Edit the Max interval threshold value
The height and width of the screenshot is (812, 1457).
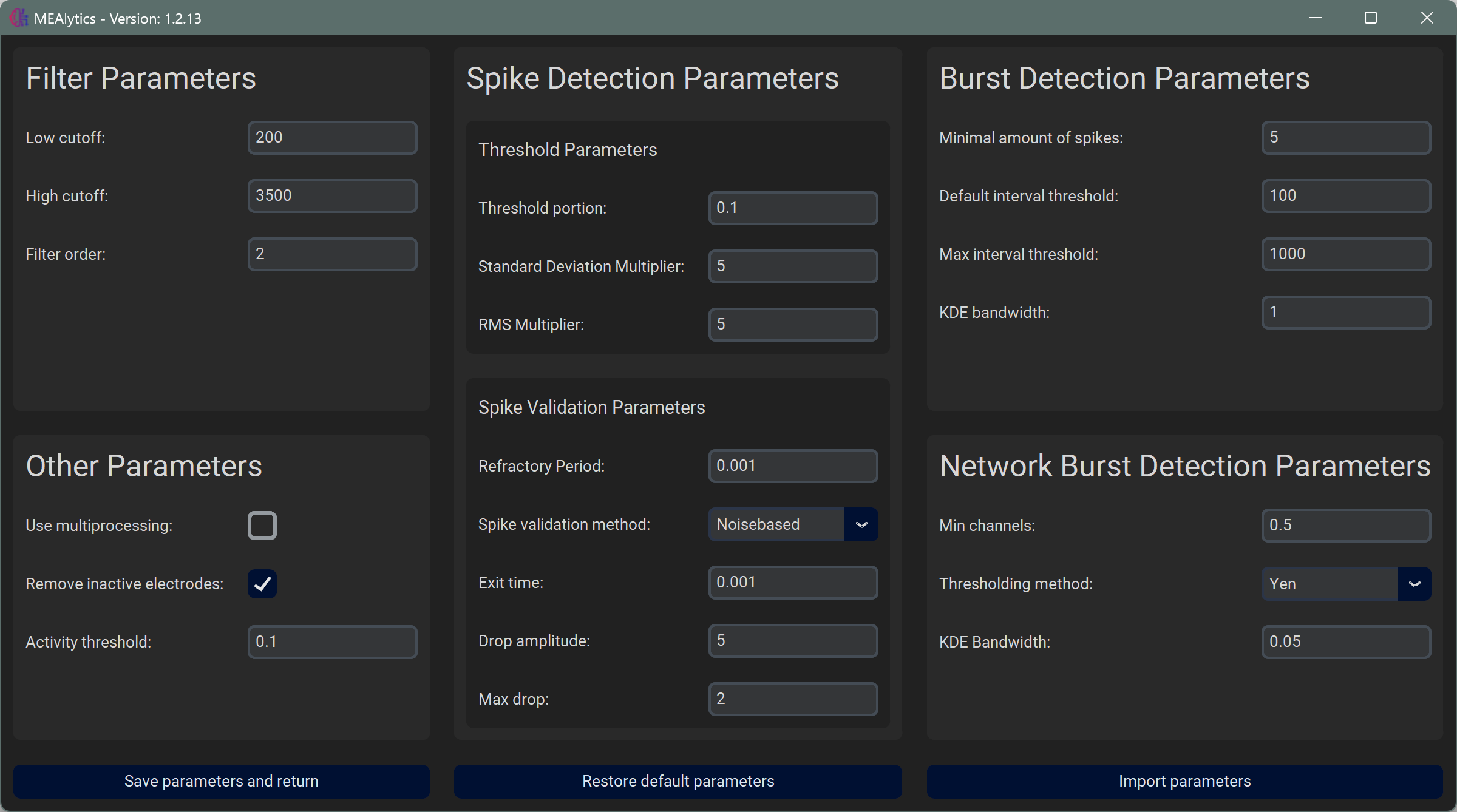coord(1345,254)
